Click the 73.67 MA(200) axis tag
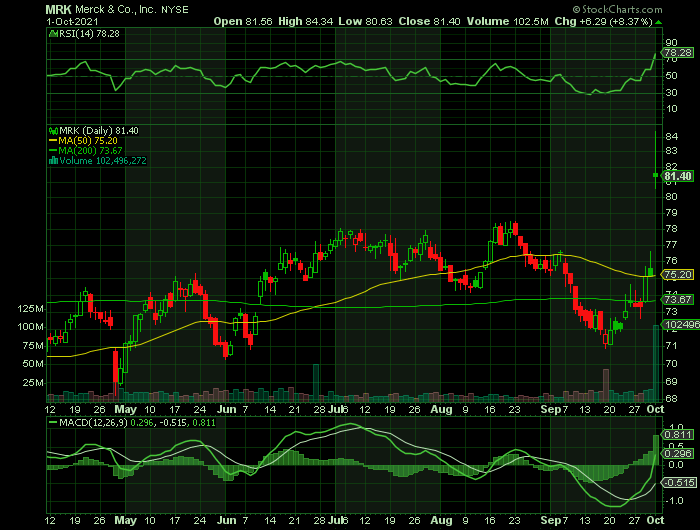 pyautogui.click(x=678, y=300)
